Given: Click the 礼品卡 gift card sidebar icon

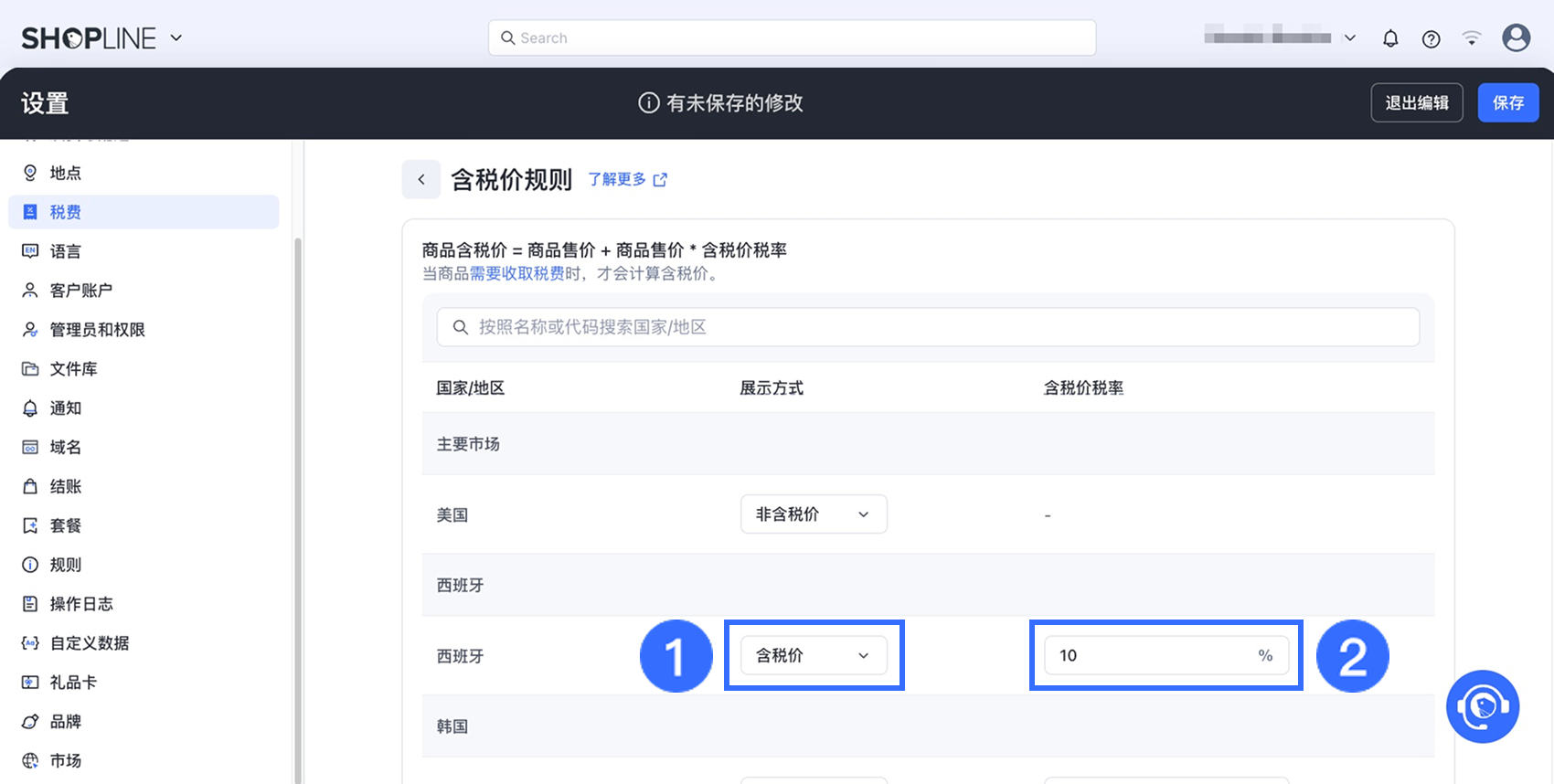Looking at the screenshot, I should point(30,683).
